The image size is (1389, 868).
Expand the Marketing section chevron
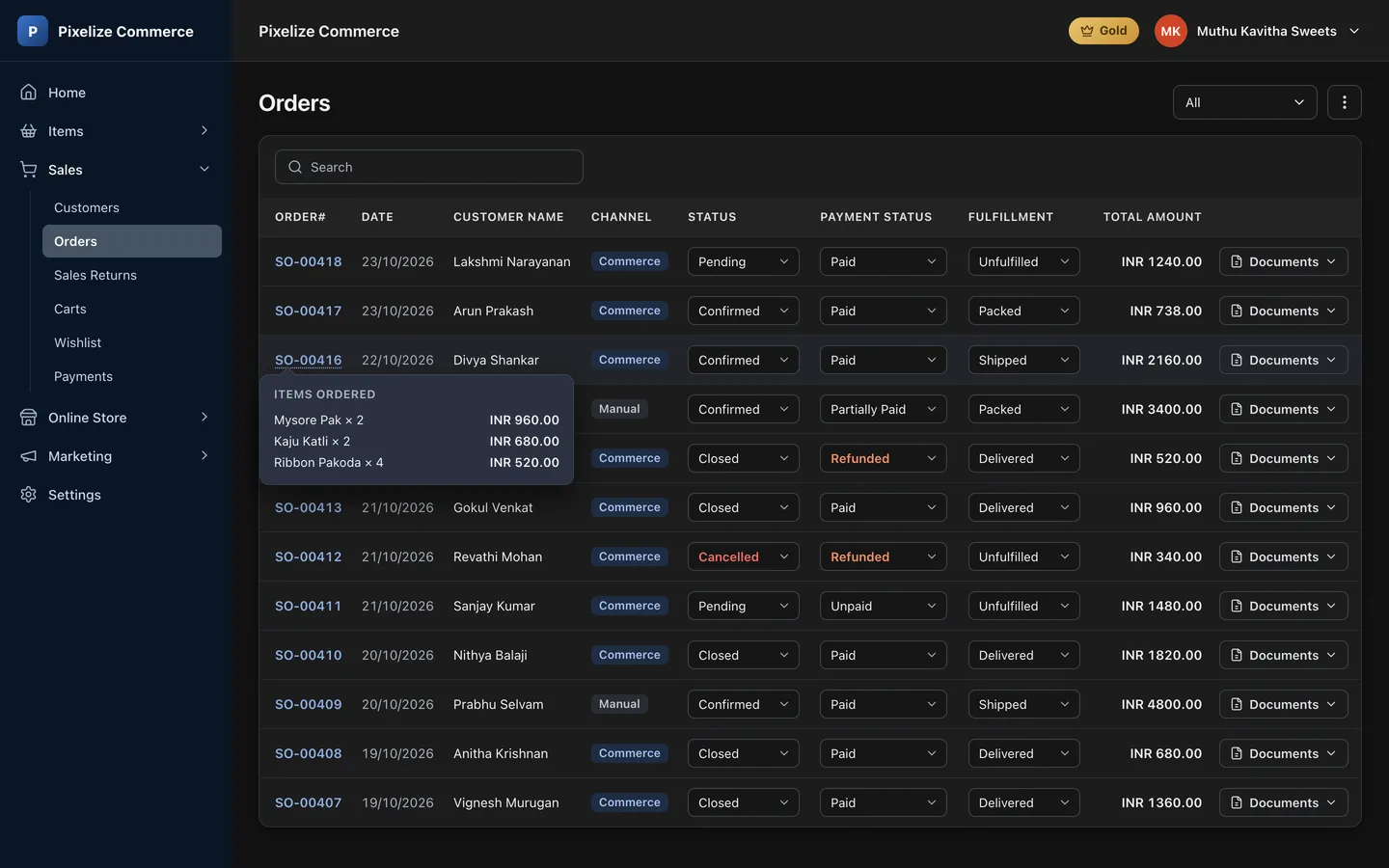[204, 455]
